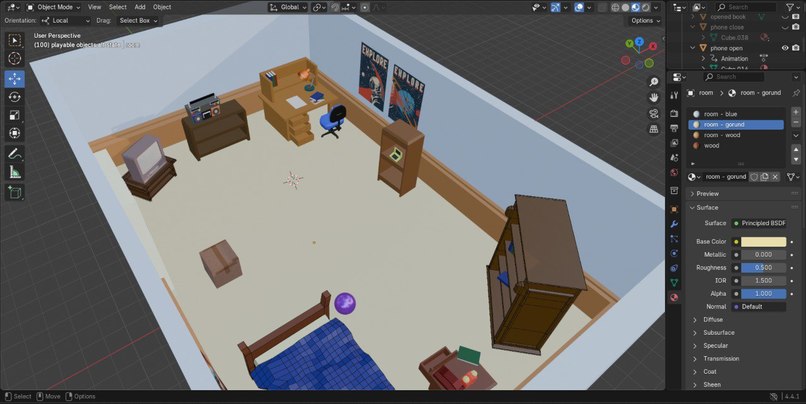Select the Cursor tool
Screen dimensions: 806x404
[14, 59]
